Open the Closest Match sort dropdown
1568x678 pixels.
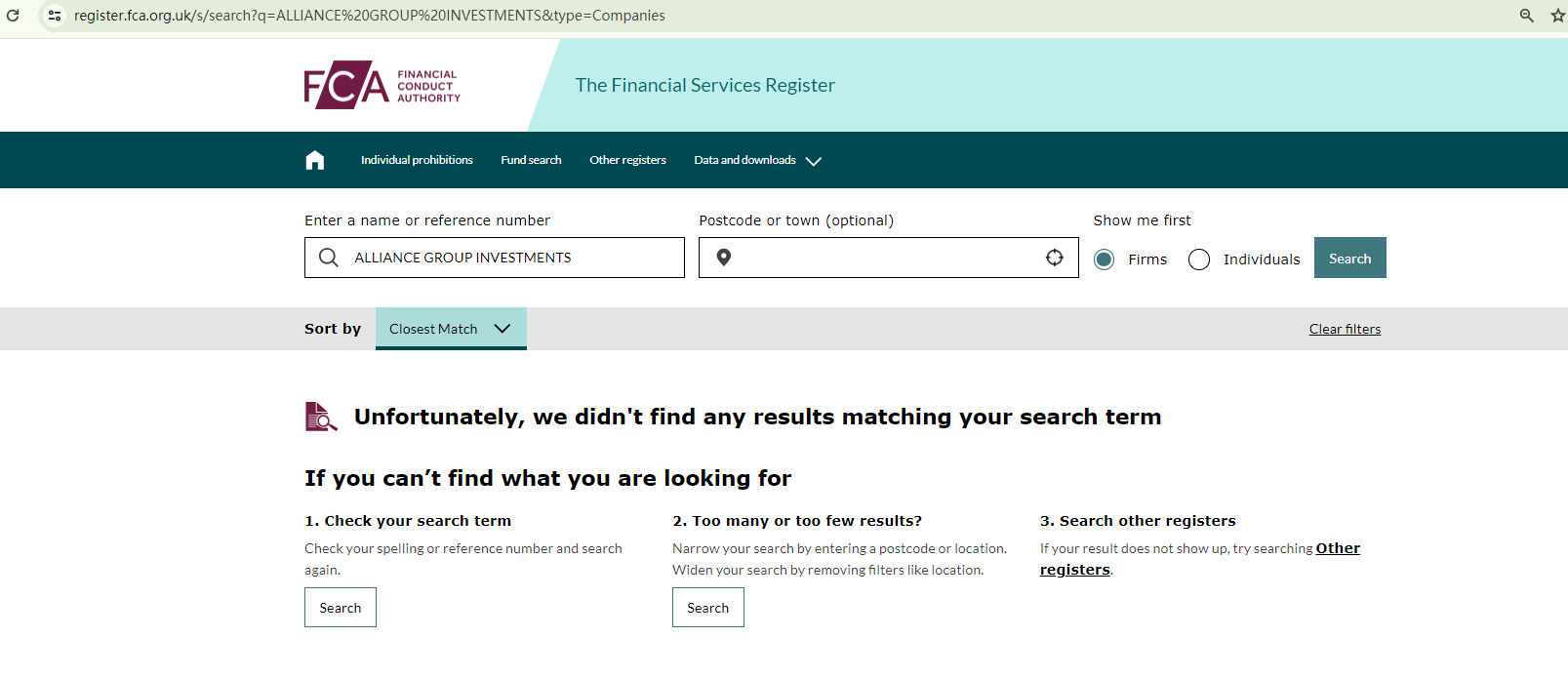click(x=451, y=329)
